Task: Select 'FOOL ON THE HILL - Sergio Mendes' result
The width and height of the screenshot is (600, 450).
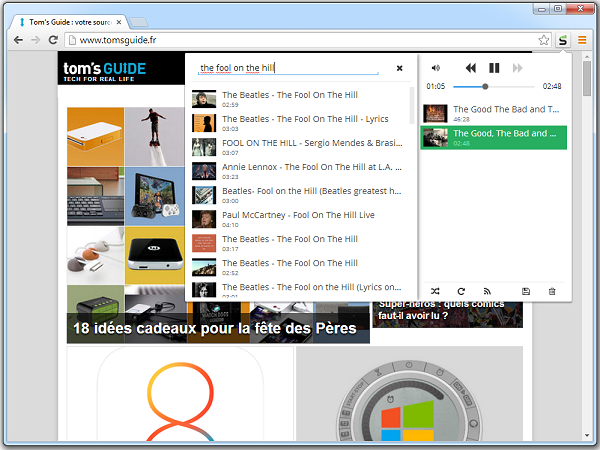Action: pyautogui.click(x=300, y=147)
